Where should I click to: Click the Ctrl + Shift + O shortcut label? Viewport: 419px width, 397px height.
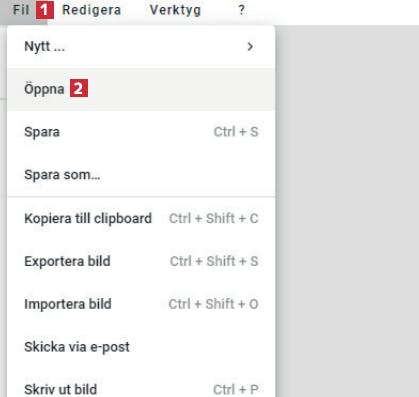click(213, 304)
